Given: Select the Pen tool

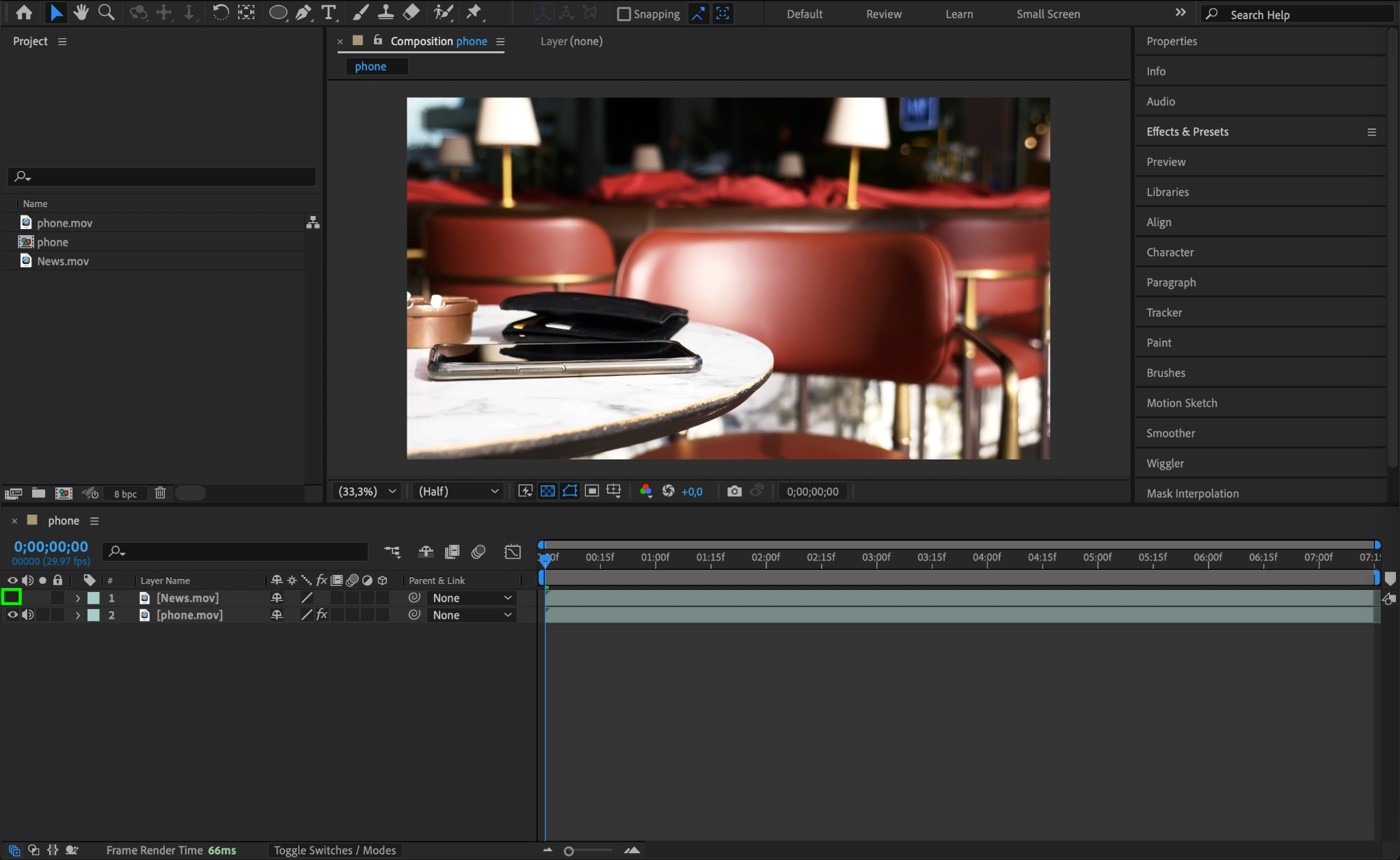Looking at the screenshot, I should tap(303, 12).
